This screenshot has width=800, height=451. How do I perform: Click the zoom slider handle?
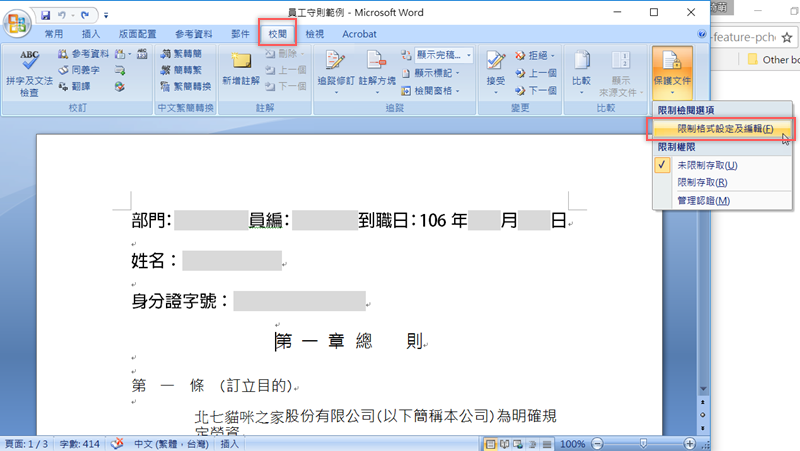click(x=643, y=444)
